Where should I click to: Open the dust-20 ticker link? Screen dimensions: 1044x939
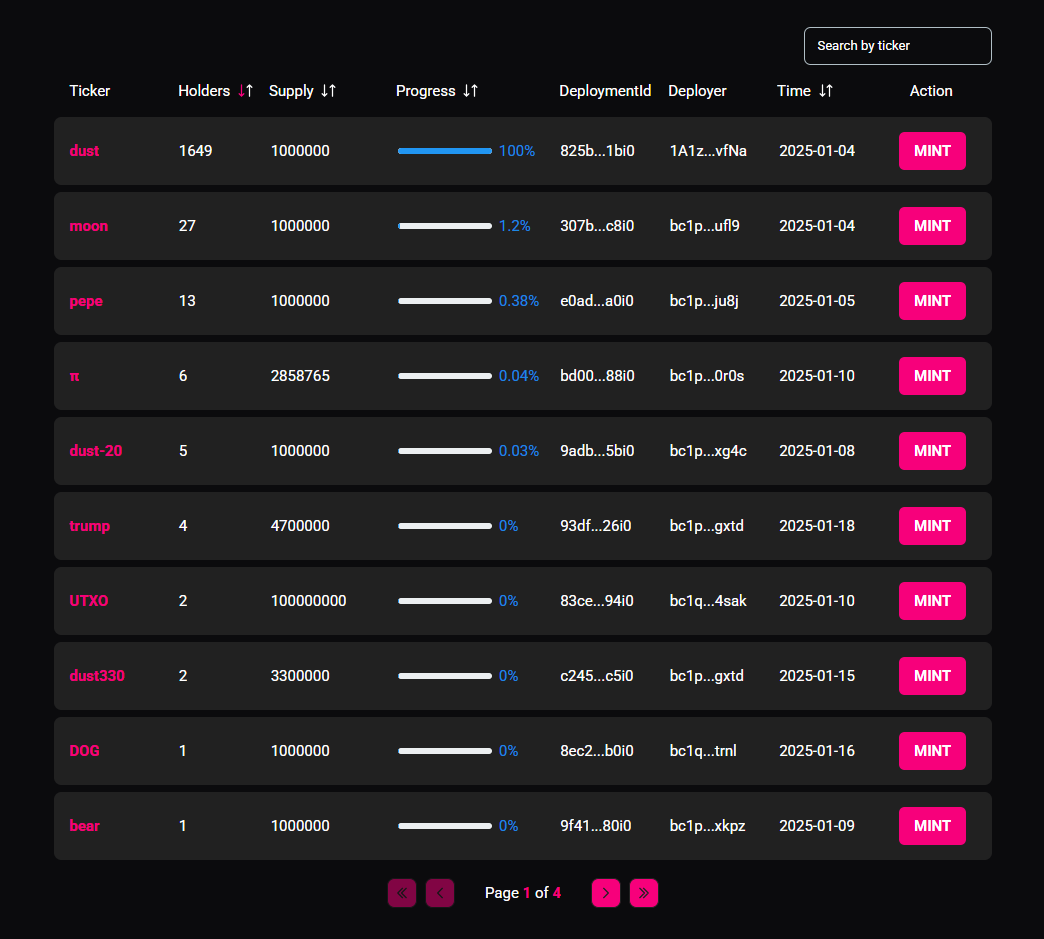point(96,451)
